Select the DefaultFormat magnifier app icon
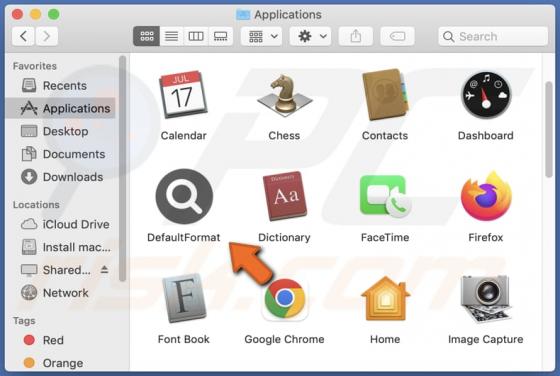 point(184,196)
